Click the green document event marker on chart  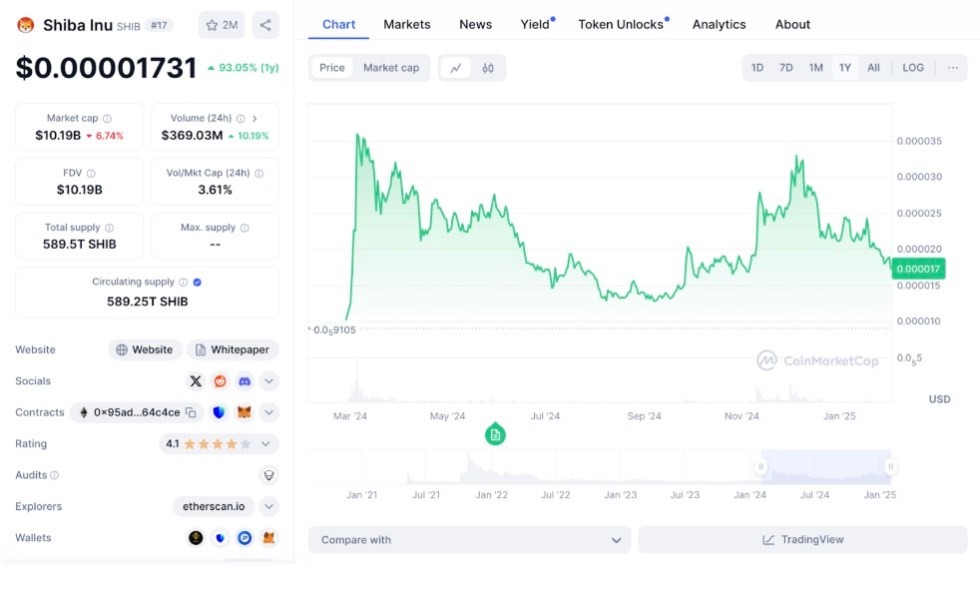[x=495, y=435]
